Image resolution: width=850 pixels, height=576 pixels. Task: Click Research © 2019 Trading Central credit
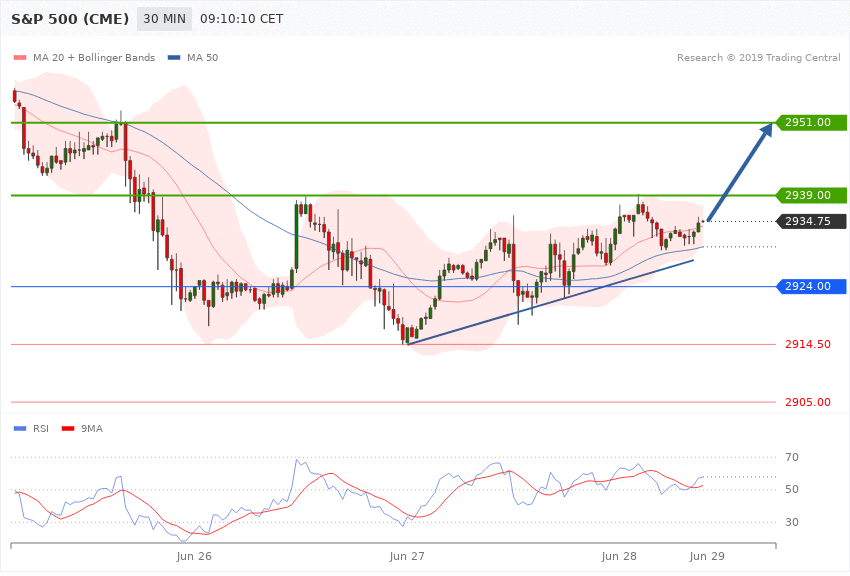[758, 57]
